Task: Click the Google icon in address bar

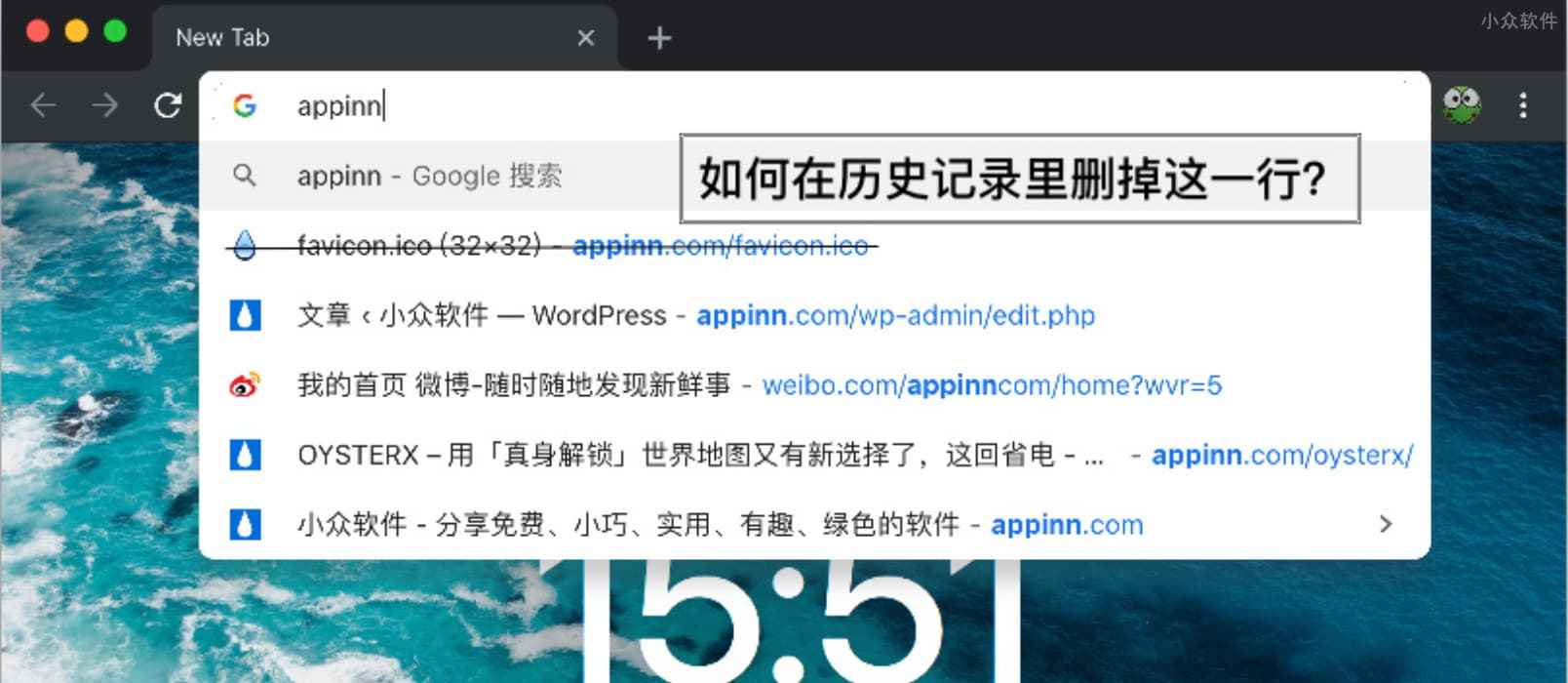Action: [x=245, y=105]
